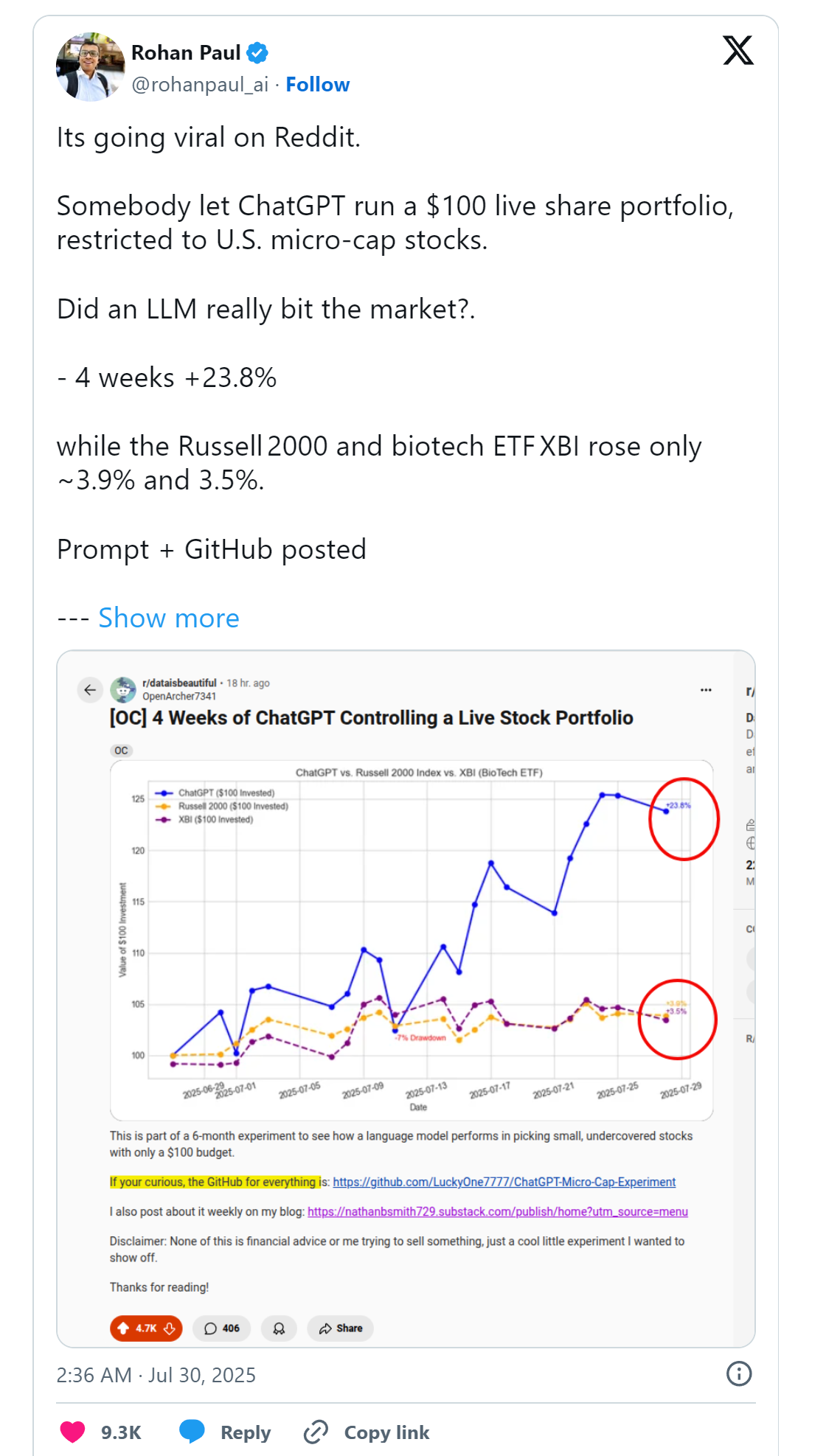Click the Reply speech bubble icon
Screen dimensions: 826x1456
coord(192,1432)
